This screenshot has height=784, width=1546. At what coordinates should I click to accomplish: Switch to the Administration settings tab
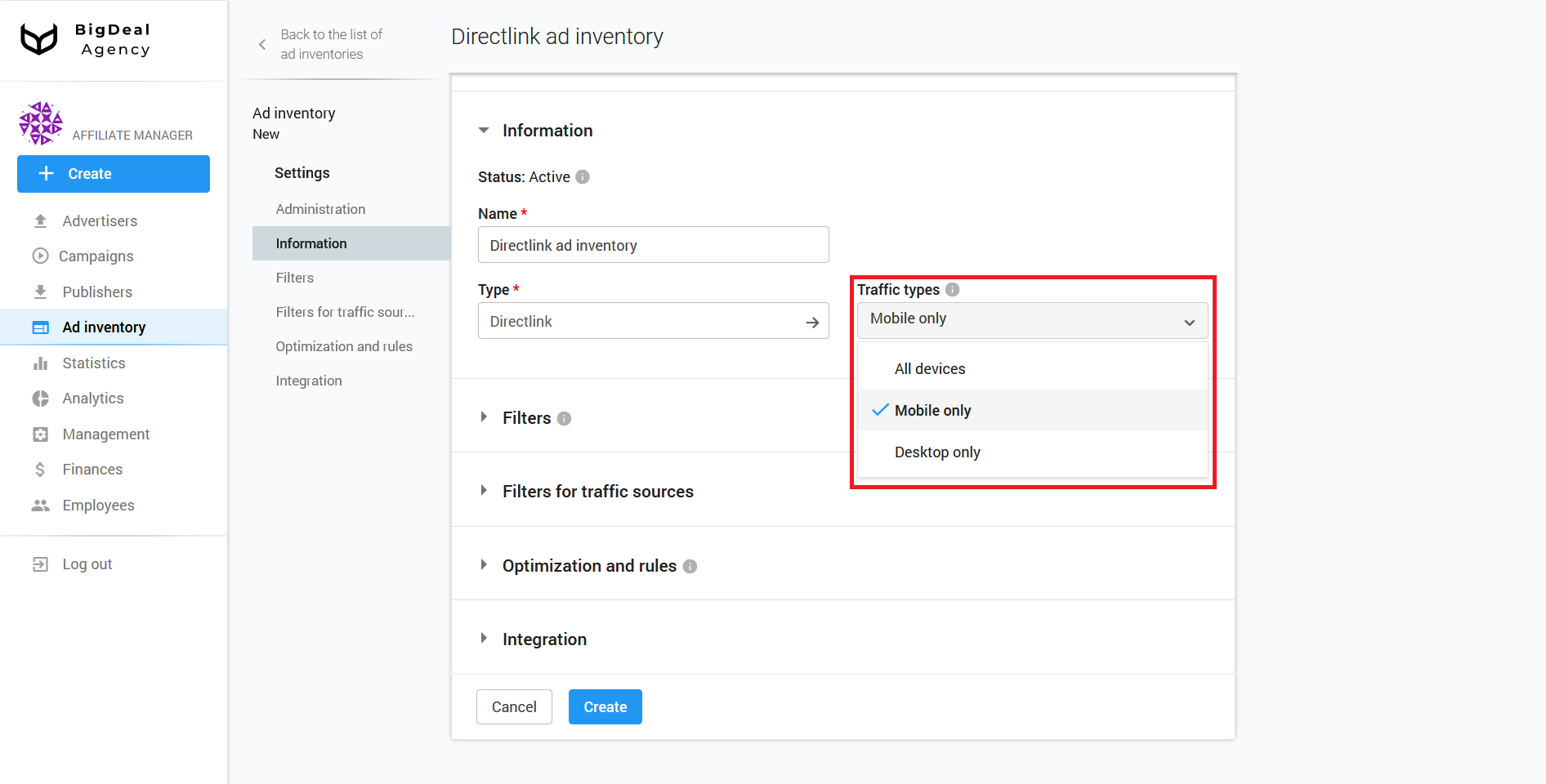coord(320,209)
